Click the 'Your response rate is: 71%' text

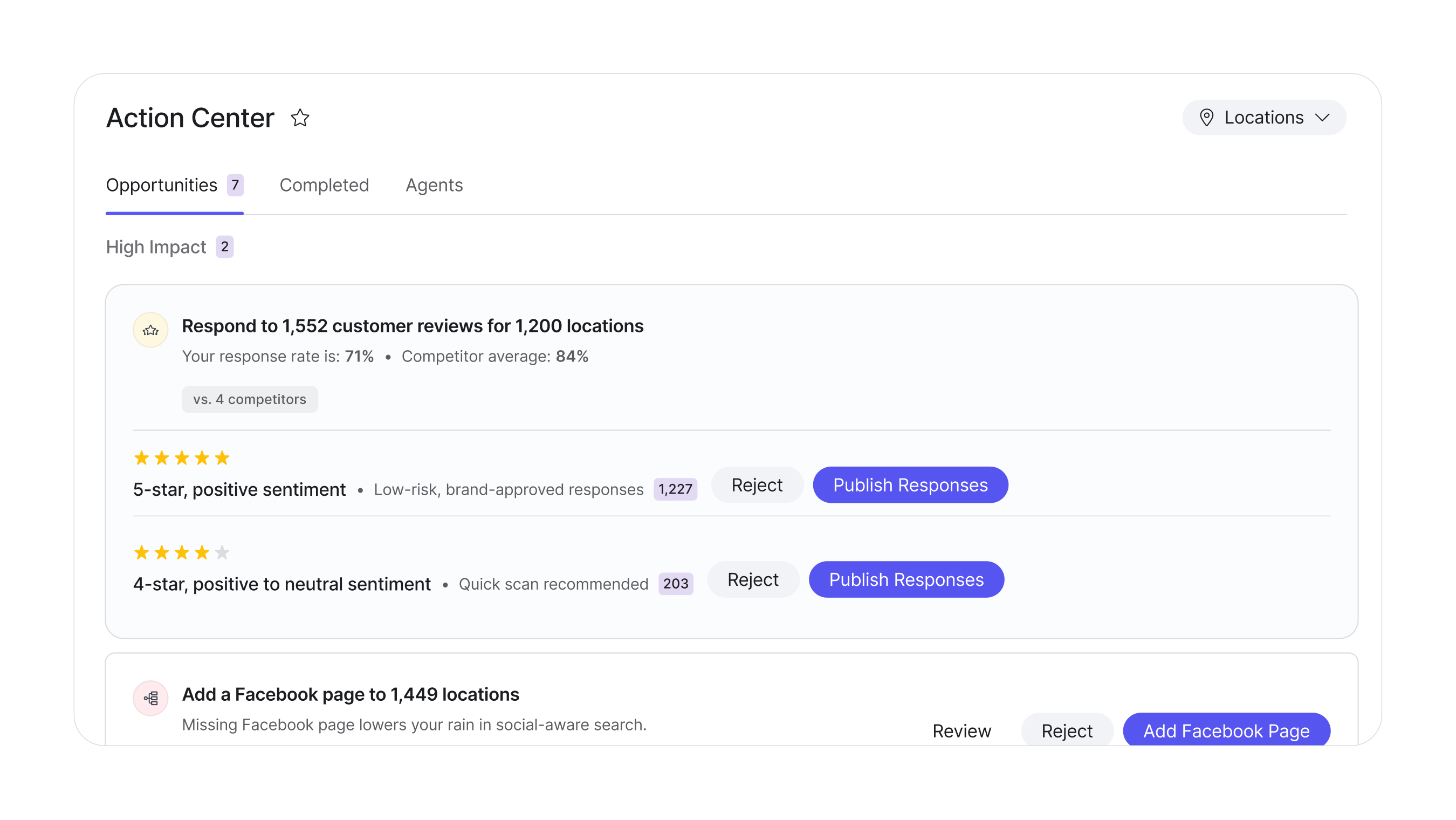pos(278,357)
